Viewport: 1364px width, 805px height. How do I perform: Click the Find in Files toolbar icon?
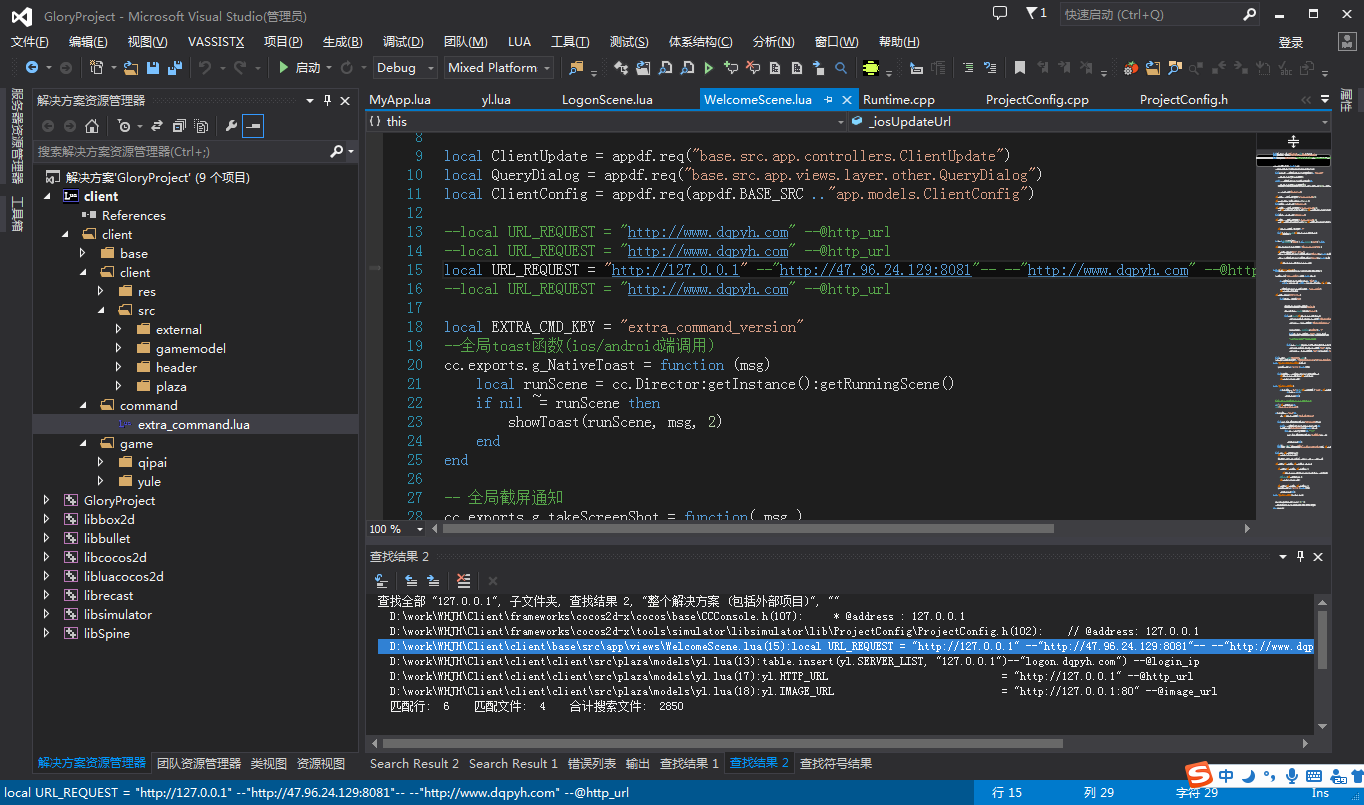pos(575,68)
